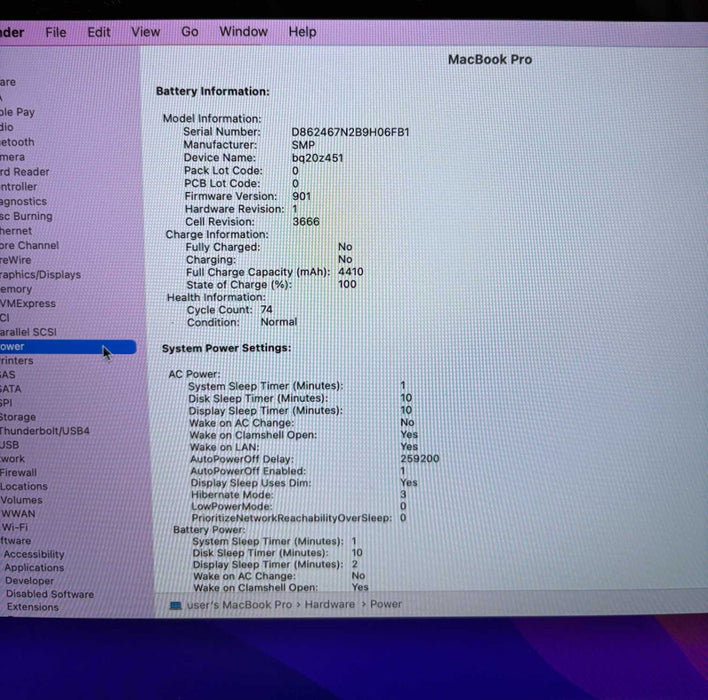The image size is (708, 700).
Task: Click the Charge Information label
Action: click(x=217, y=234)
